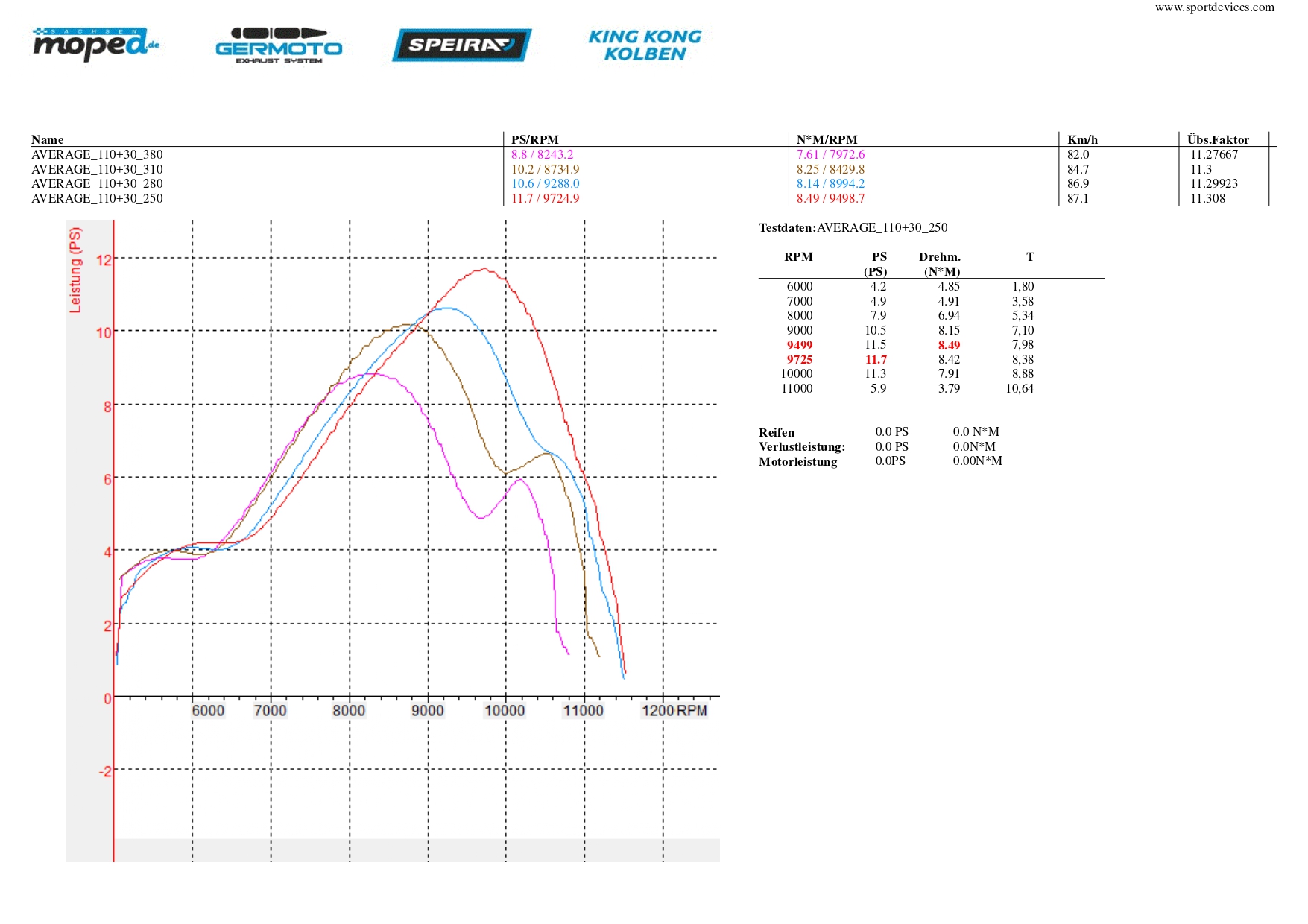
Task: Click the blue 10.6 / 9288.0 value
Action: coord(545,184)
